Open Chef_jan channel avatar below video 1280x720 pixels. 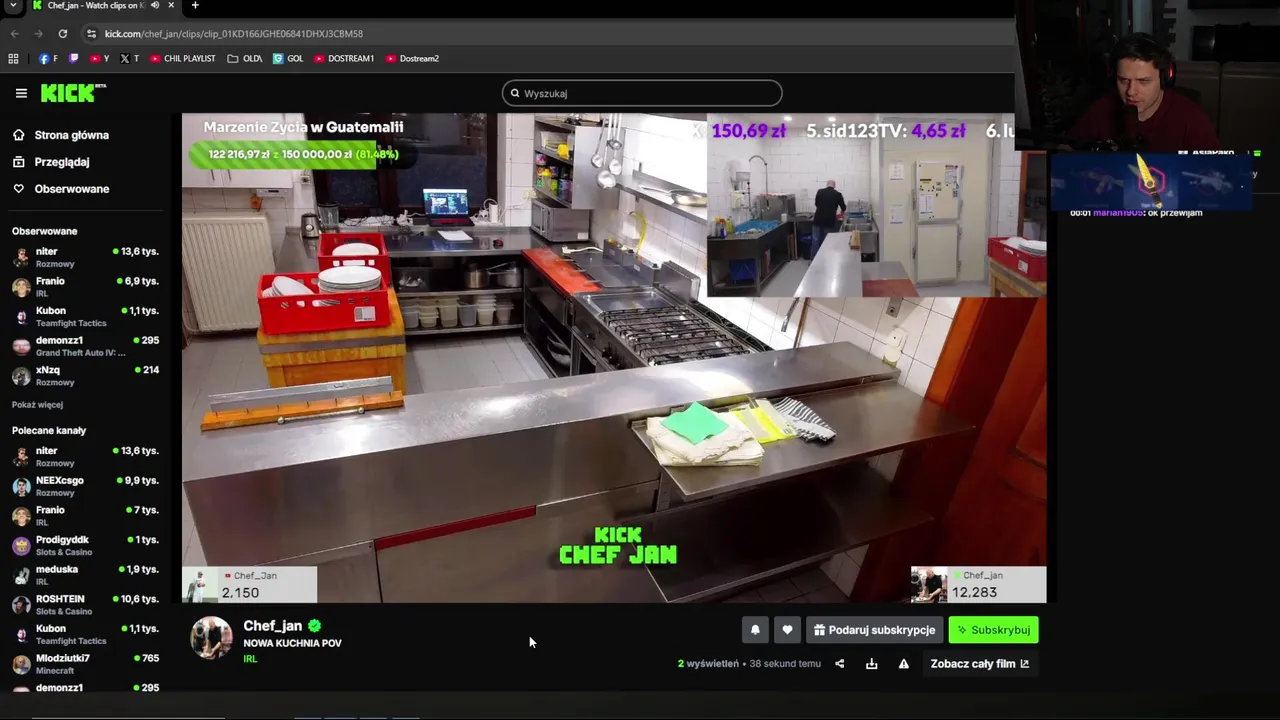coord(211,638)
